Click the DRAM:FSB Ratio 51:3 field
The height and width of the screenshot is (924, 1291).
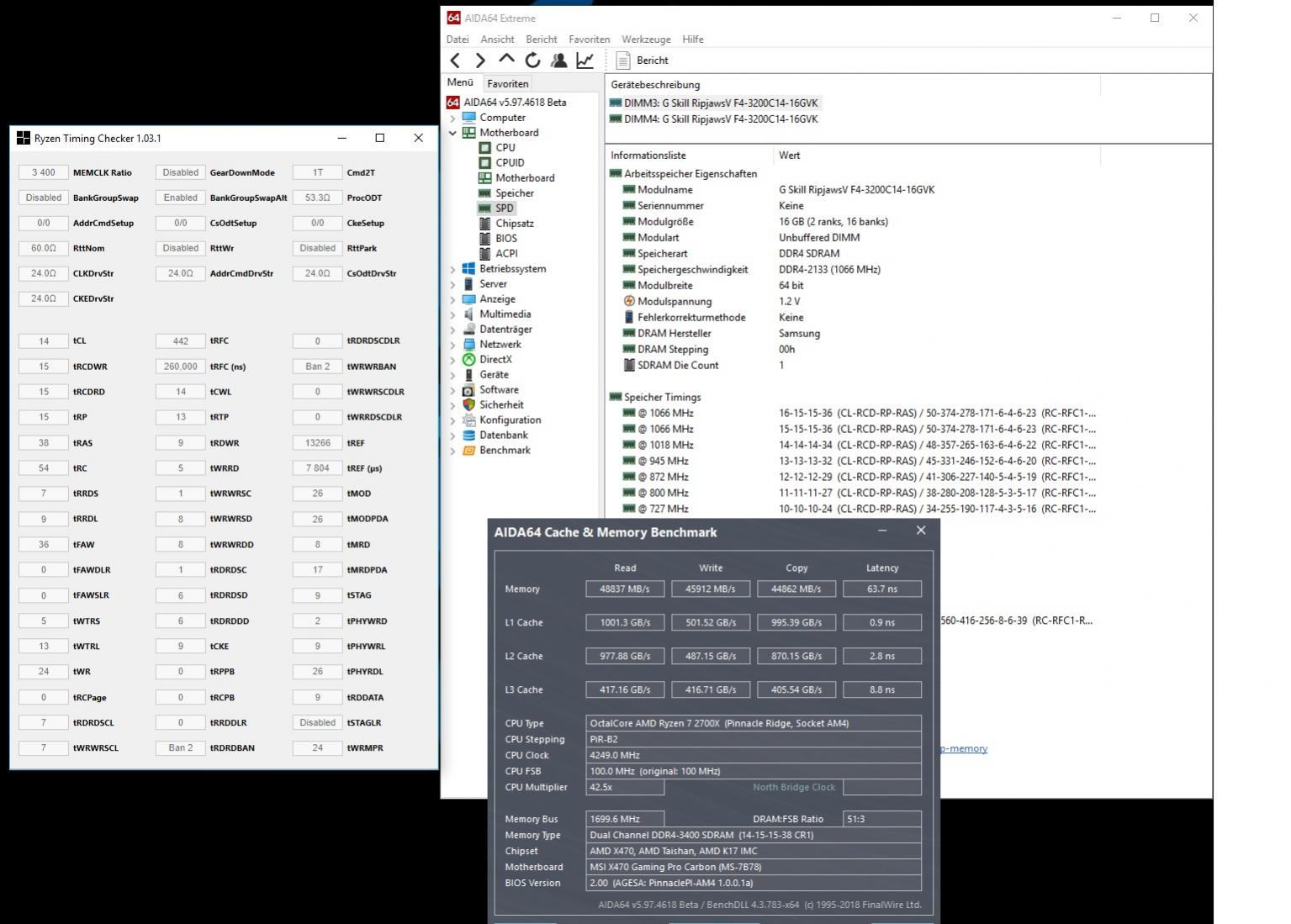pyautogui.click(x=882, y=819)
